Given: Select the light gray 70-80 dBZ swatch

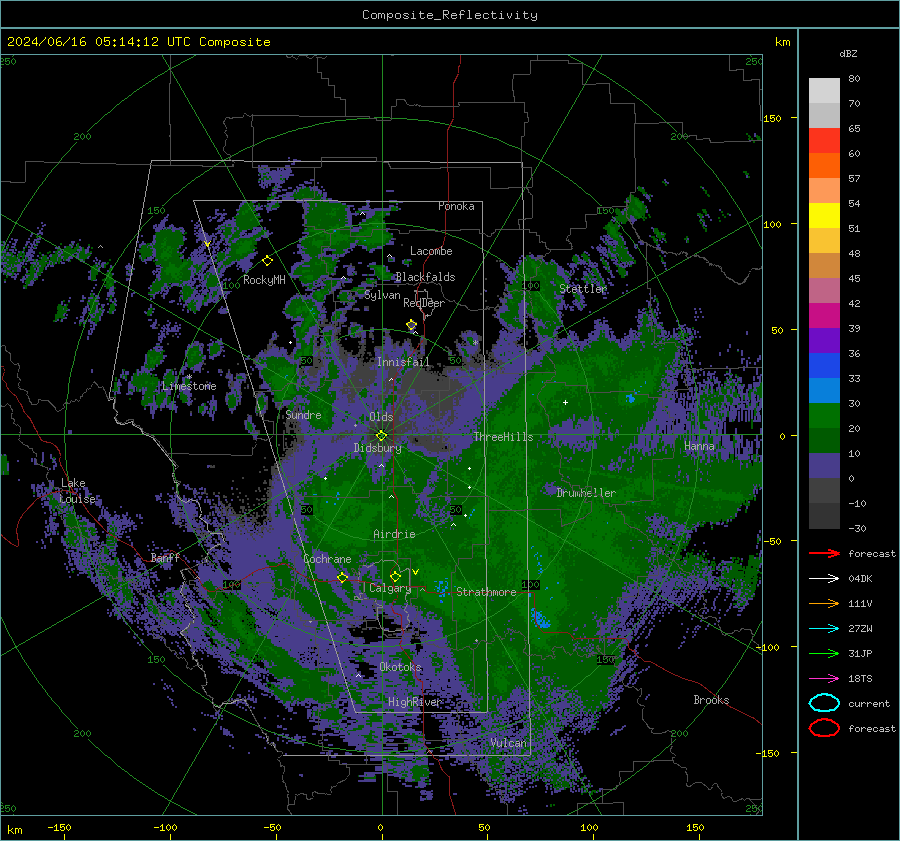Looking at the screenshot, I should pos(824,91).
